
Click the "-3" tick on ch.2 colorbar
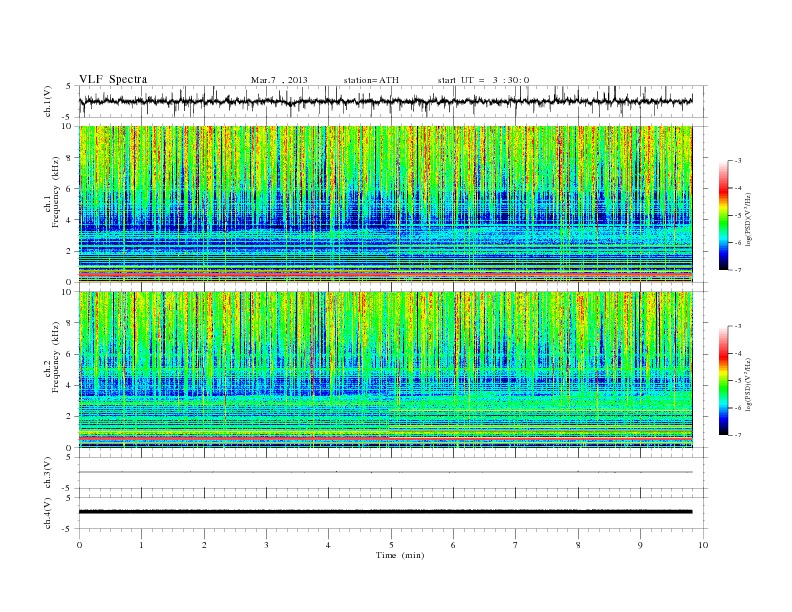tap(738, 326)
